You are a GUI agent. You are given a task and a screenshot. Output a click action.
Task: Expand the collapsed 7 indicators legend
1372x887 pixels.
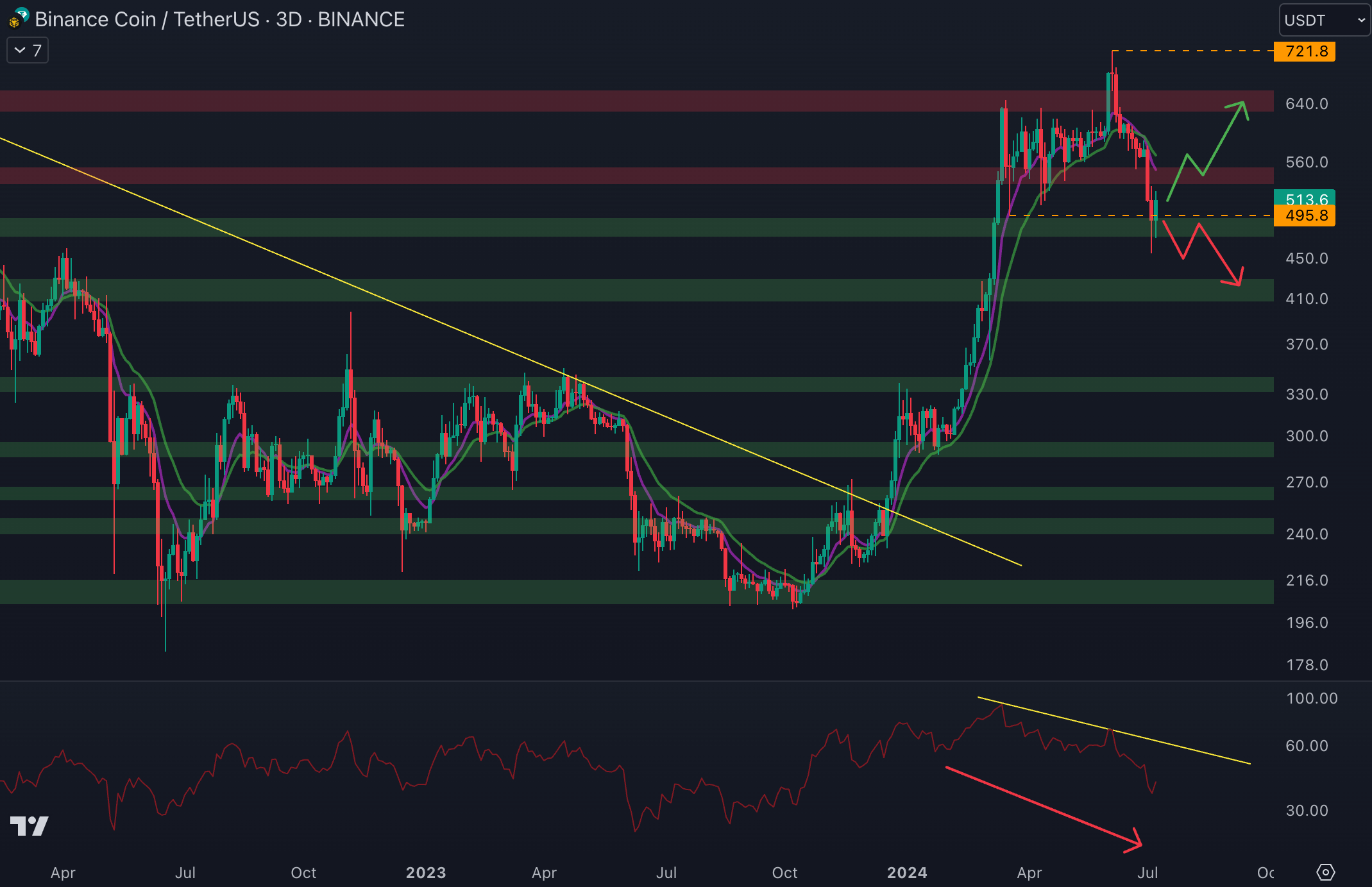[28, 51]
